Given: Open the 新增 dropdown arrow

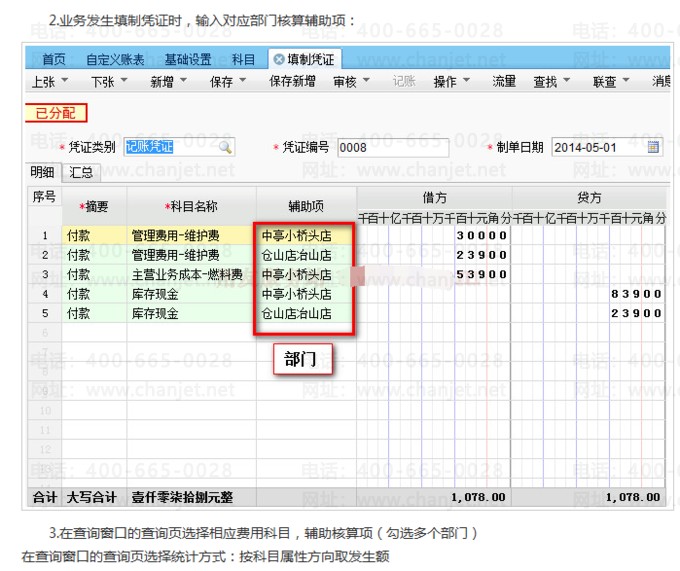Looking at the screenshot, I should (x=183, y=80).
